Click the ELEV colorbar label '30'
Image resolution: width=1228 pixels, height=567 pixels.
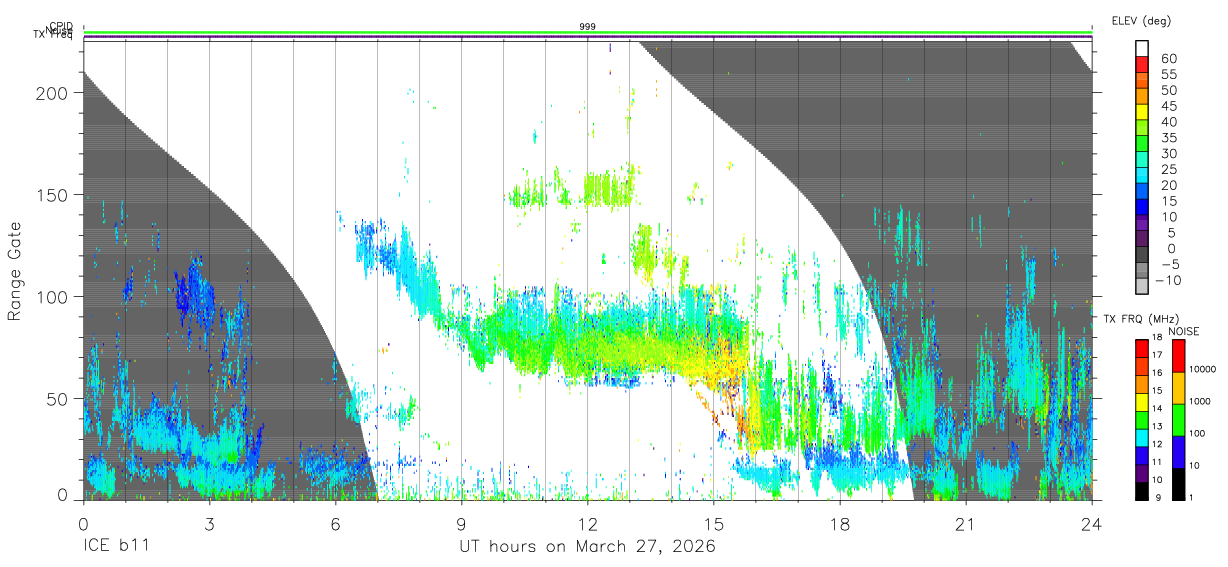1169,154
